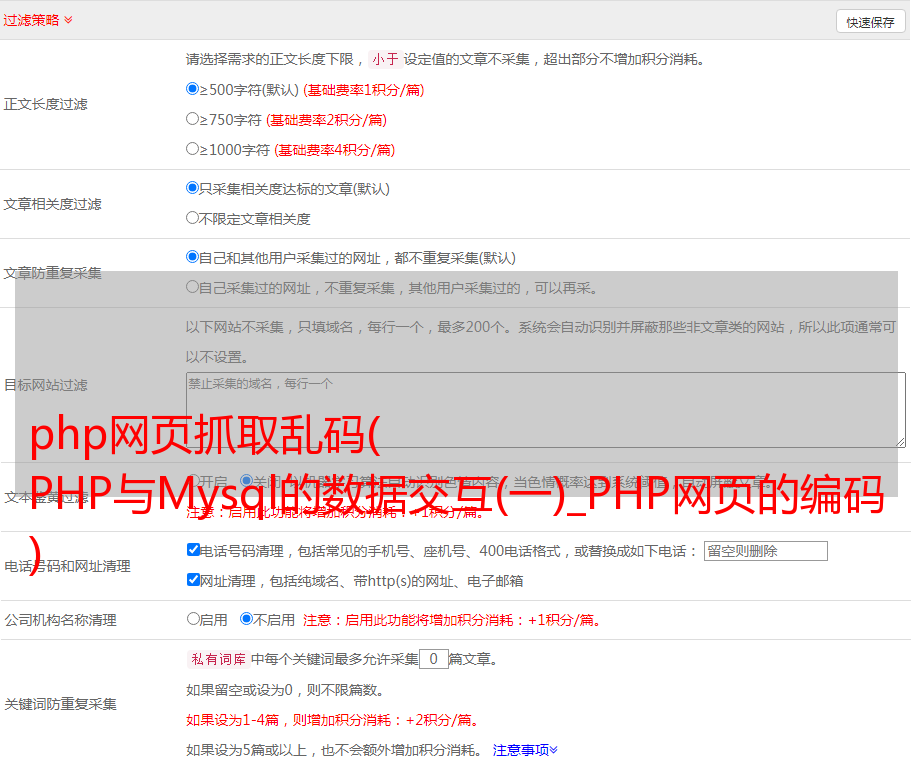Click text 如果留空或设为0,则不限篇数
Screen dimensions: 912x768
point(285,690)
